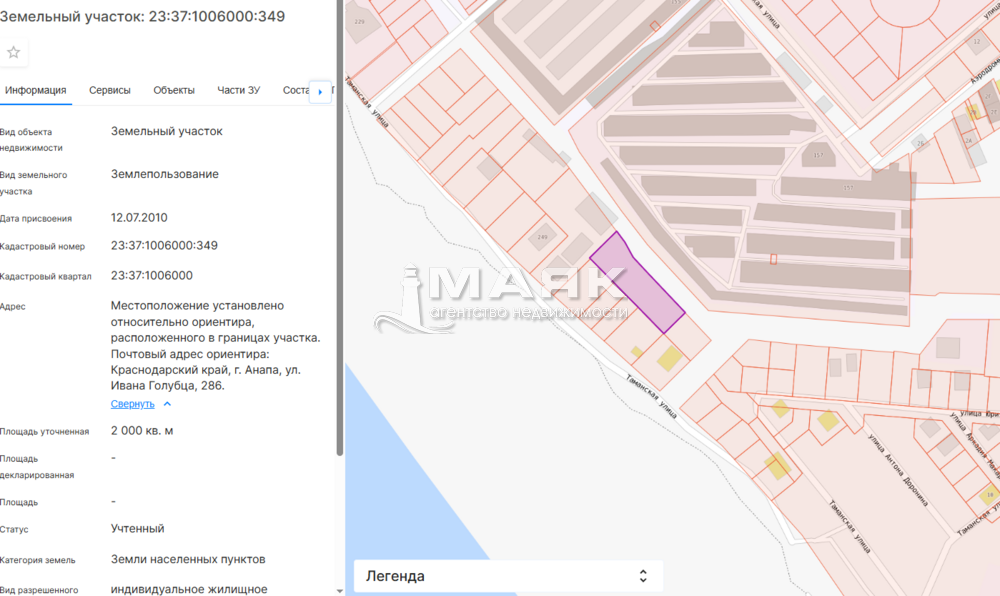Add the land plot to favorites via star
Screen dimensions: 1000x596
tap(14, 52)
